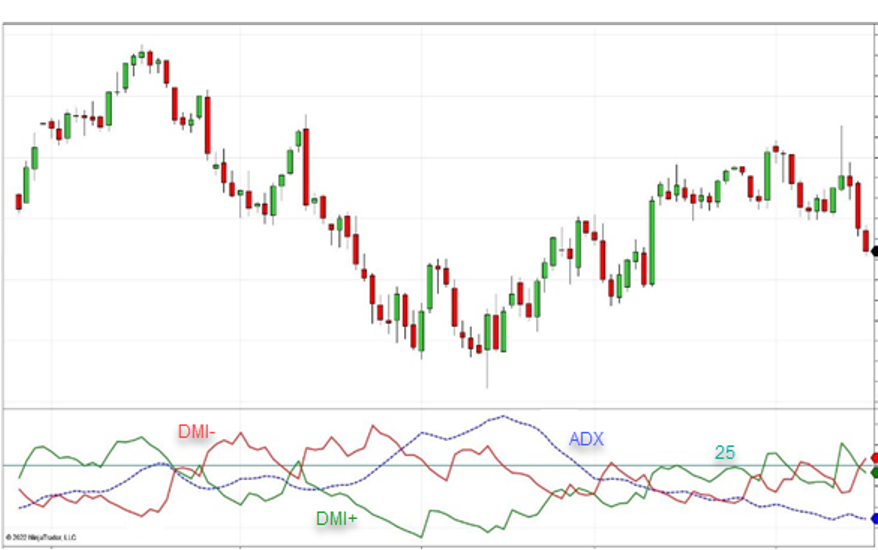The height and width of the screenshot is (550, 878).
Task: Click the black title bar at the top
Action: click(440, 11)
